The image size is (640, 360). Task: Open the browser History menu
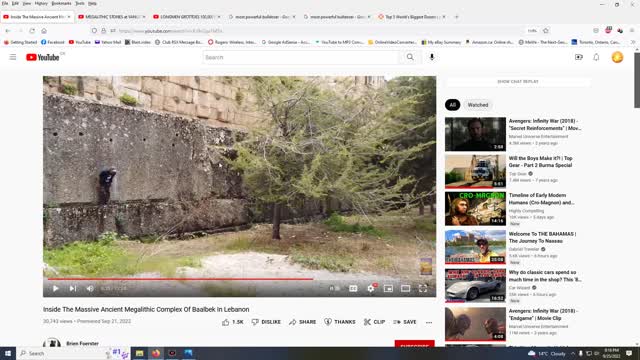pyautogui.click(x=41, y=3)
